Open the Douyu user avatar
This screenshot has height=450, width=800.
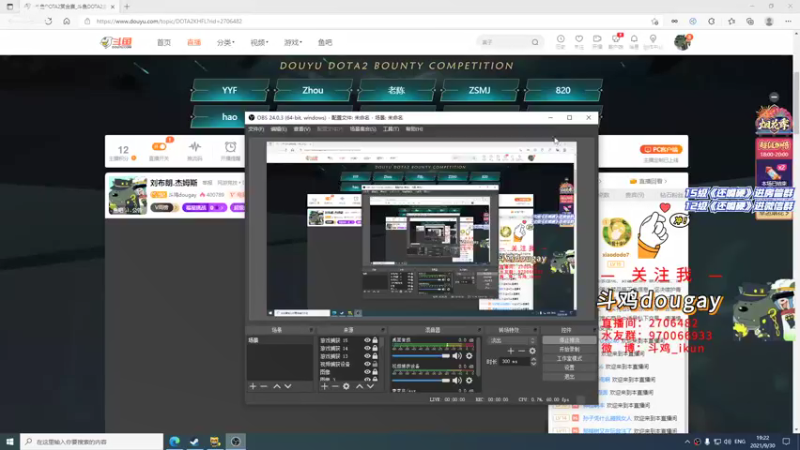coord(682,42)
